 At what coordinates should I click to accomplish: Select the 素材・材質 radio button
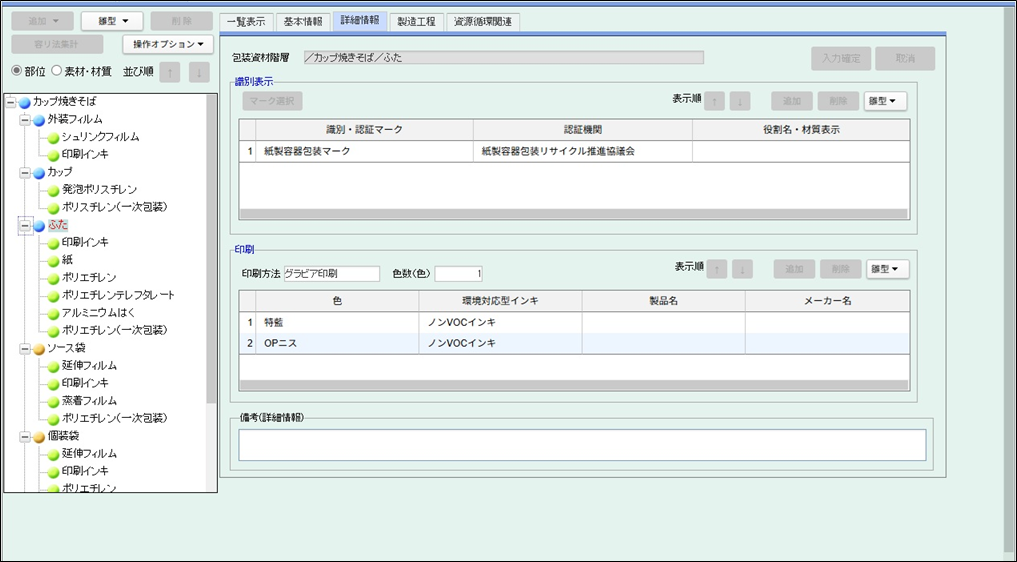[x=57, y=72]
